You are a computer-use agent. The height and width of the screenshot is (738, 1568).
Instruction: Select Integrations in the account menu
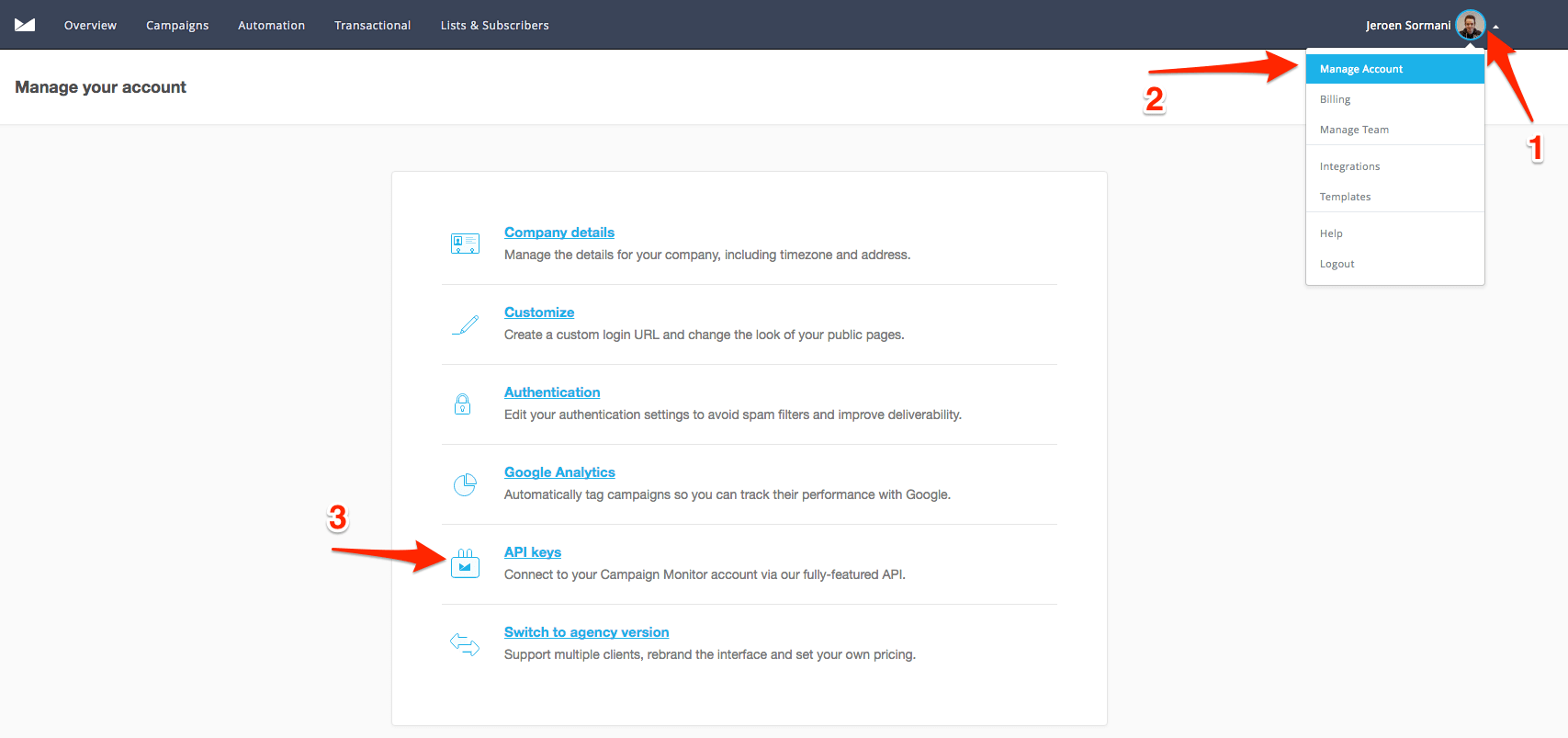coord(1395,166)
